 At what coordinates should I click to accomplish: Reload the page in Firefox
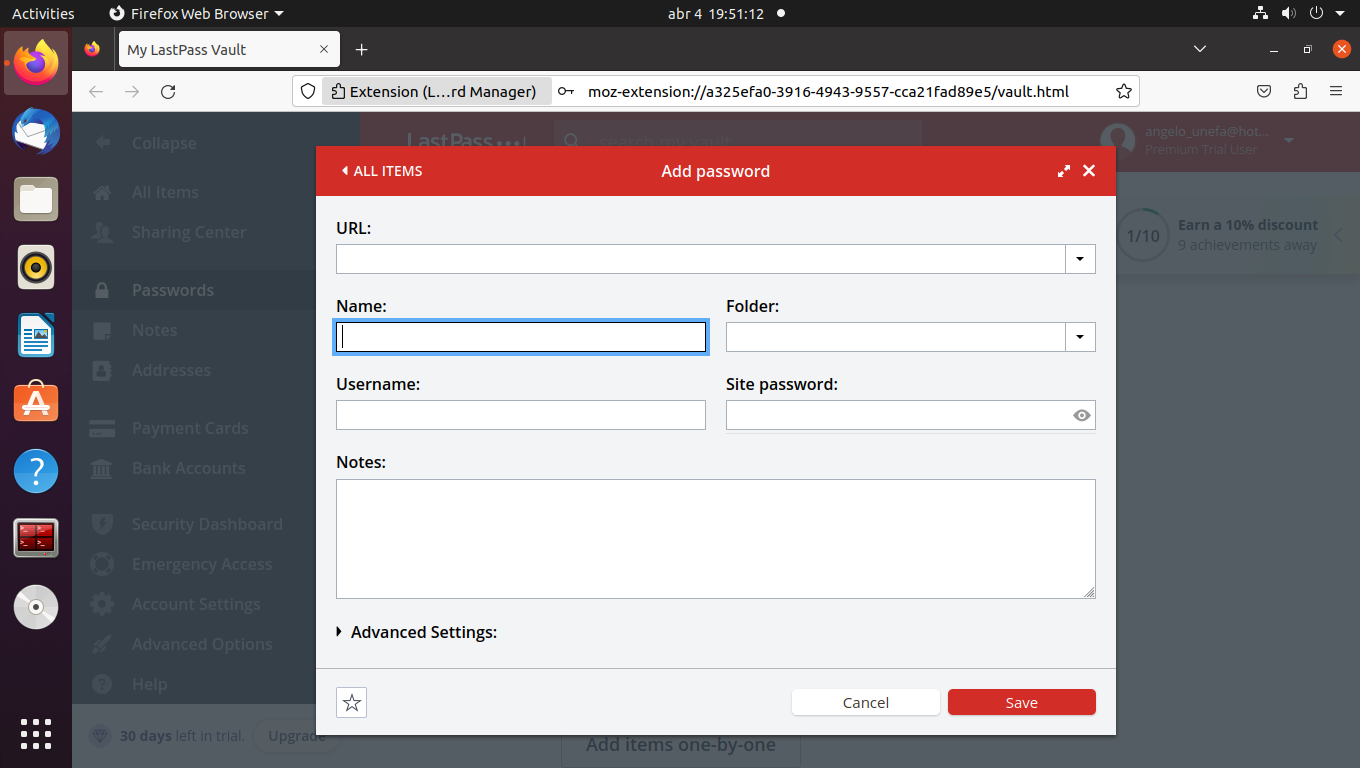pos(168,91)
